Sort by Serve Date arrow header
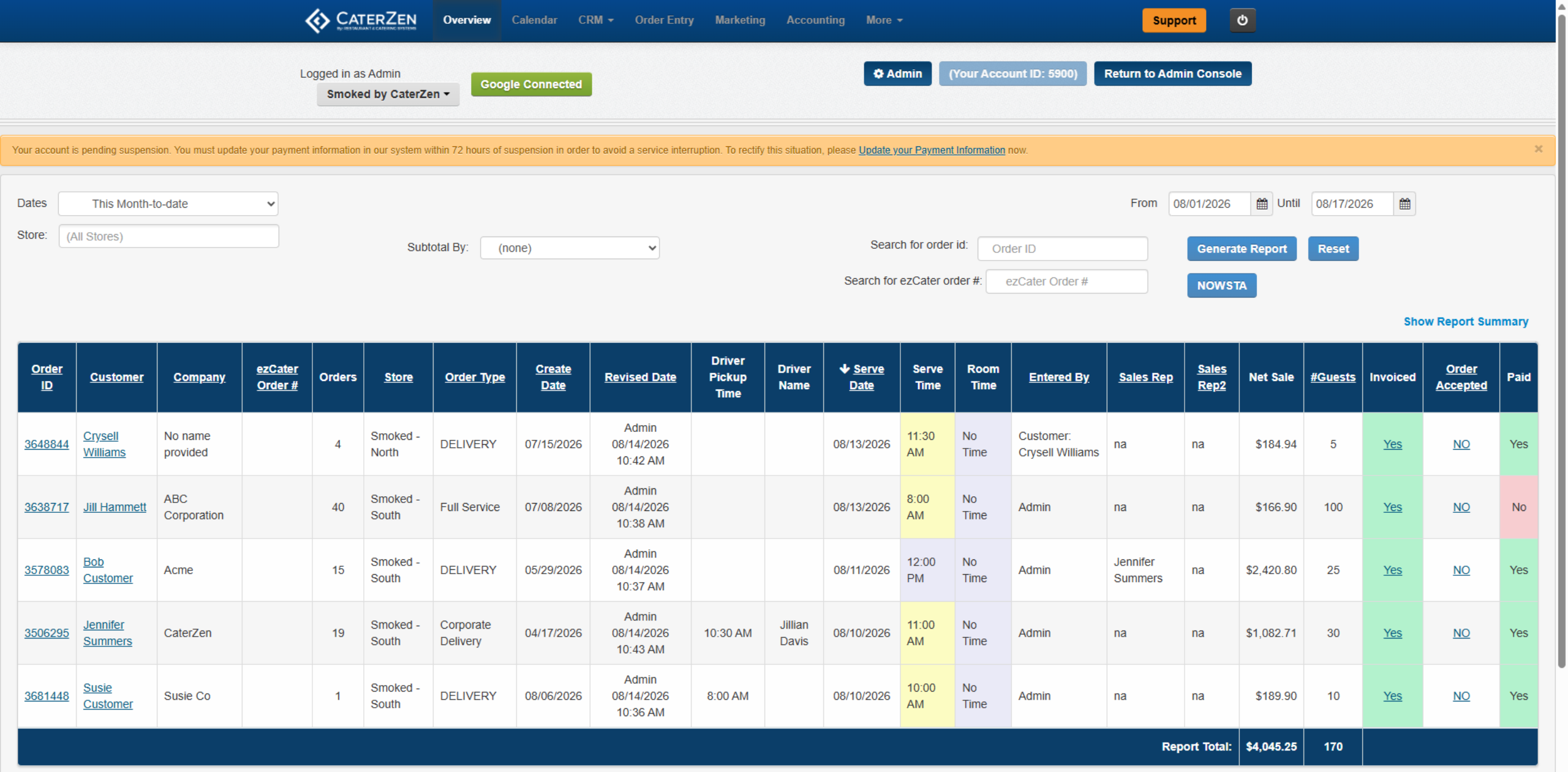Image resolution: width=1568 pixels, height=772 pixels. [861, 377]
